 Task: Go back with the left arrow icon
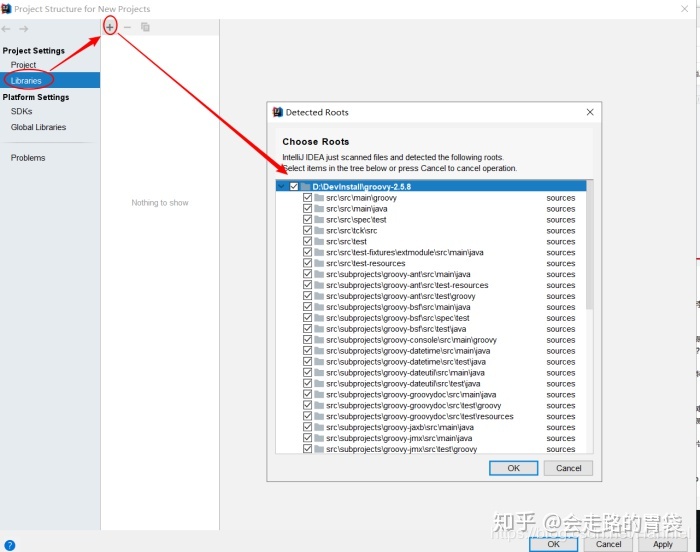point(6,29)
